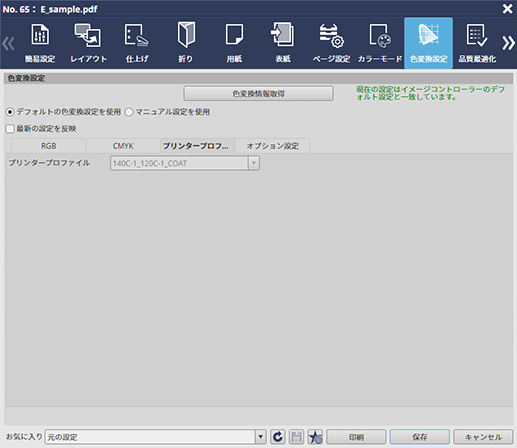Expand the お気に入り favorites dropdown arrow
Viewport: 517px width, 448px height.
pyautogui.click(x=261, y=437)
